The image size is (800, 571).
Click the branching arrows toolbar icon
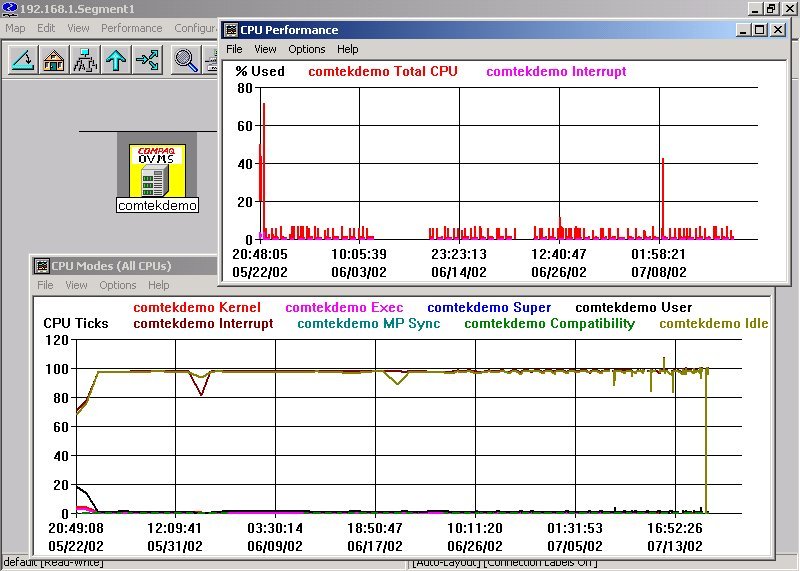click(147, 60)
